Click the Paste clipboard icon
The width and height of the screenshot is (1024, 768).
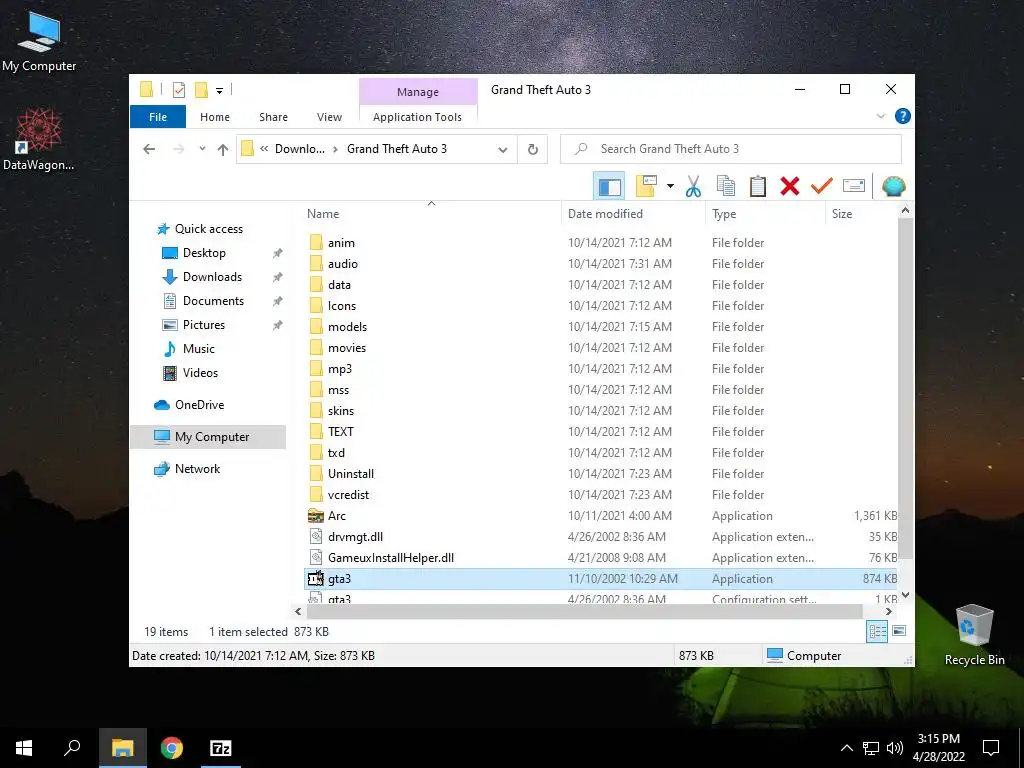(758, 186)
